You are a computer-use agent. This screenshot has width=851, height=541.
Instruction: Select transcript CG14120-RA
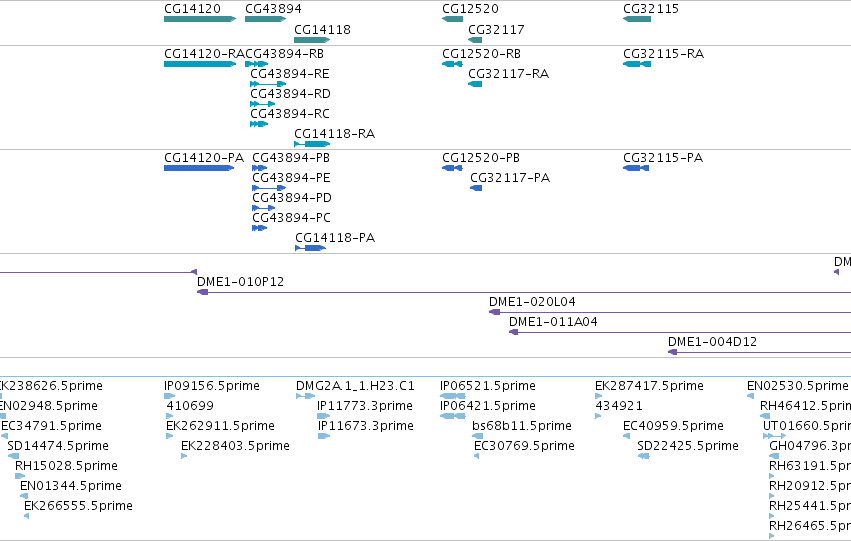200,64
